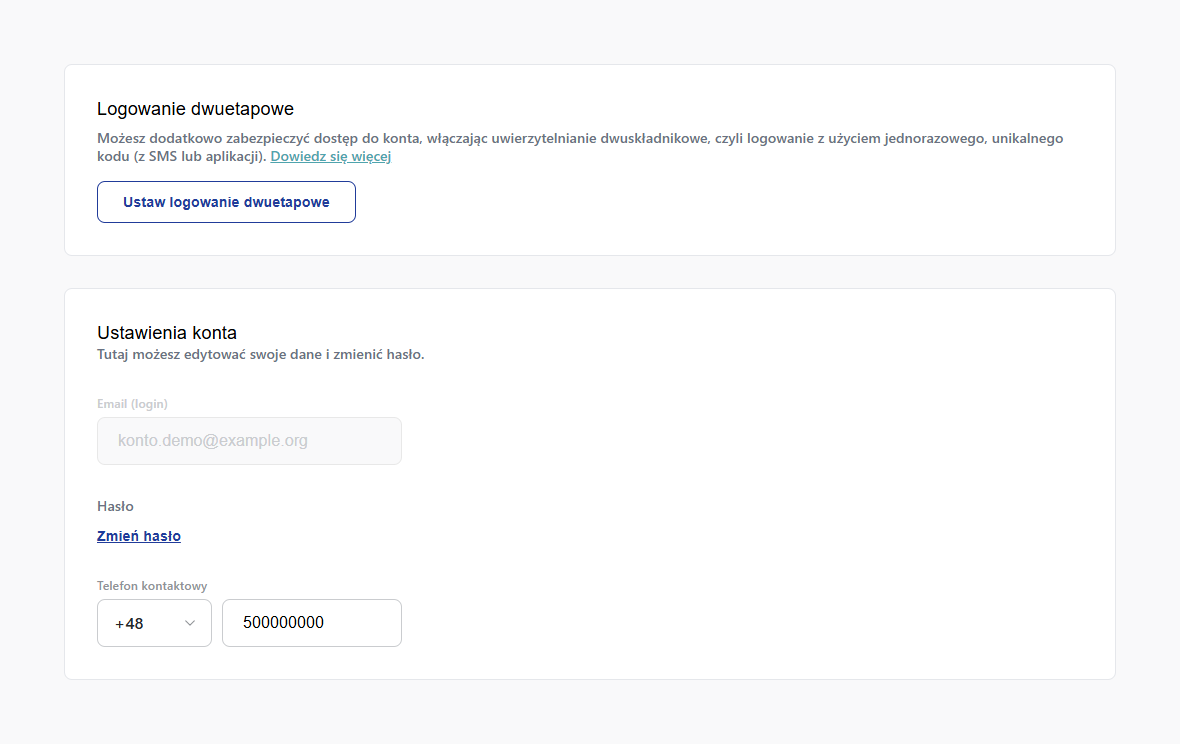Expand the +48 country code dropdown
Image resolution: width=1180 pixels, height=744 pixels.
tap(154, 623)
